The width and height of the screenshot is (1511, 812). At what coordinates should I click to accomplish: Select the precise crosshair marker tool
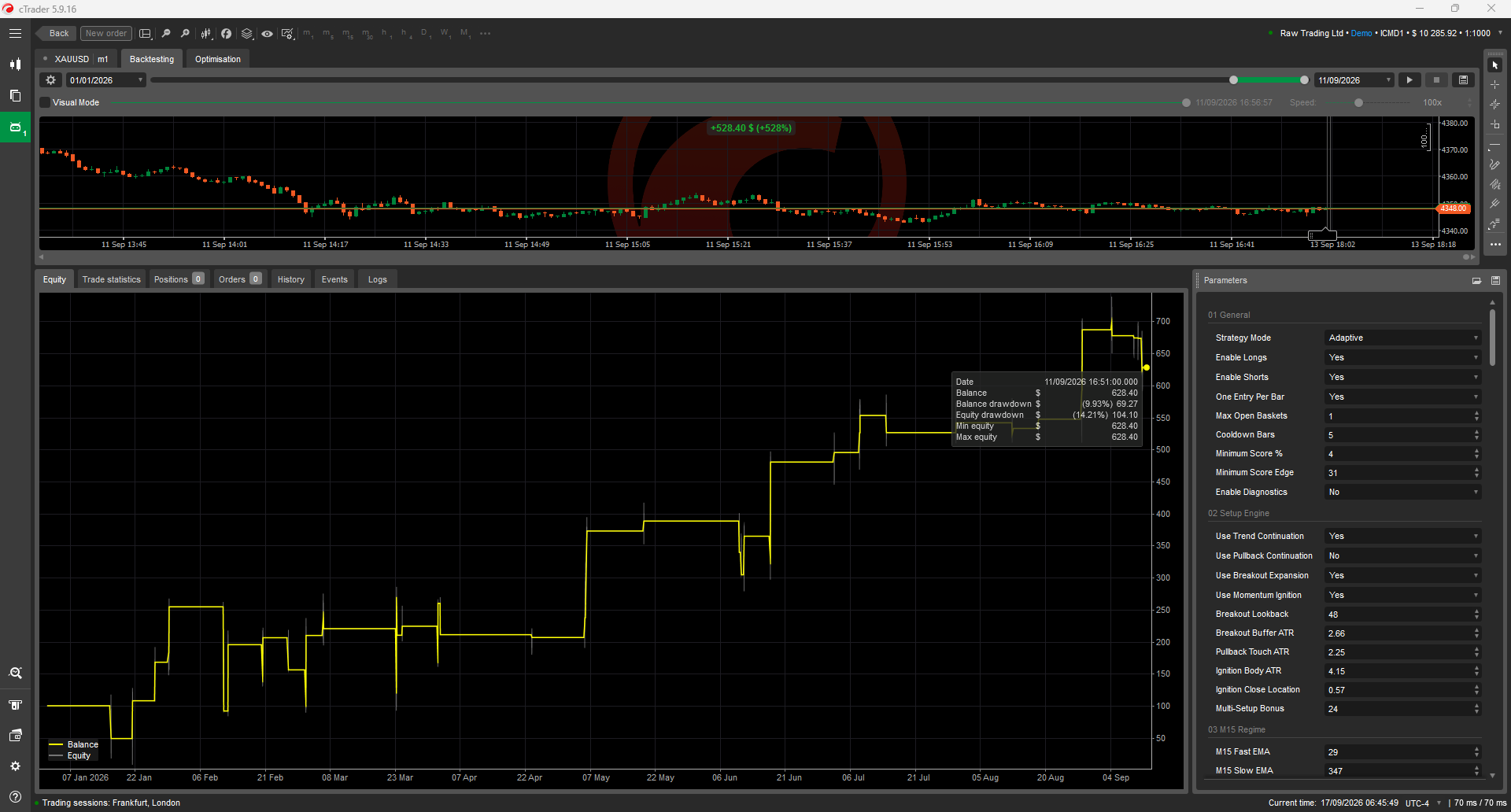point(1495,105)
